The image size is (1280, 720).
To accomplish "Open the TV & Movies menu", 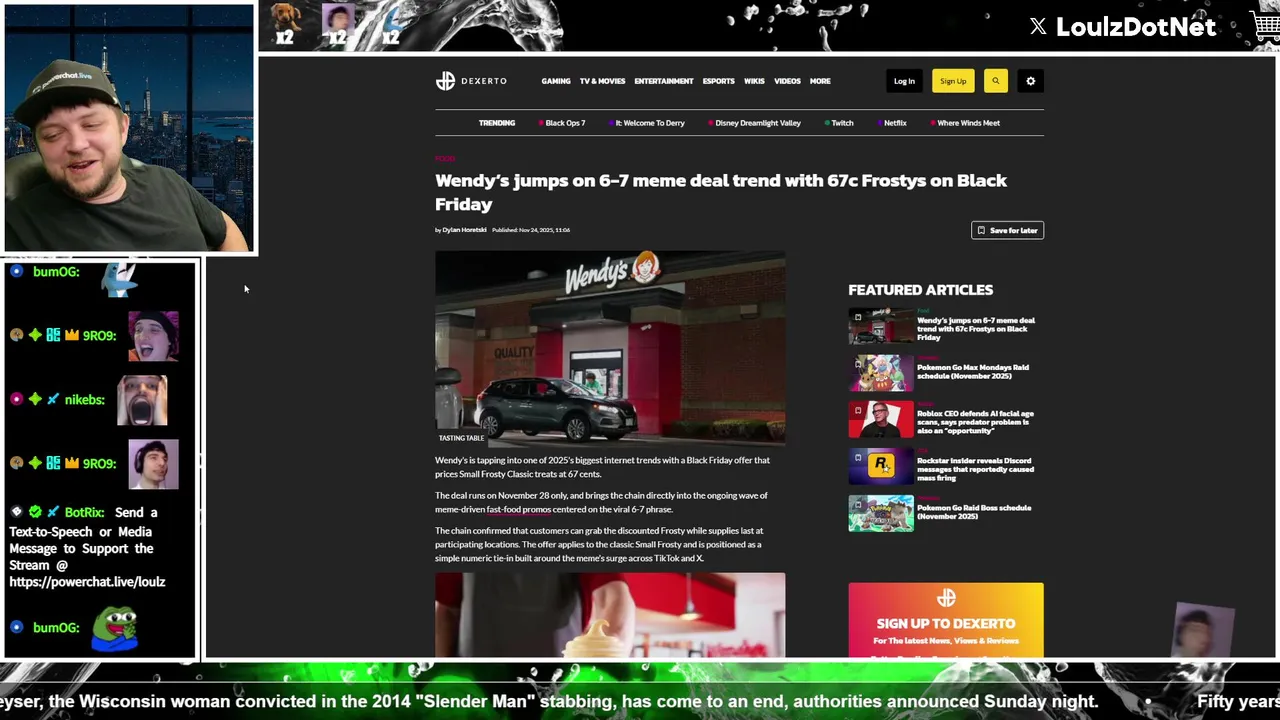I will click(x=602, y=81).
